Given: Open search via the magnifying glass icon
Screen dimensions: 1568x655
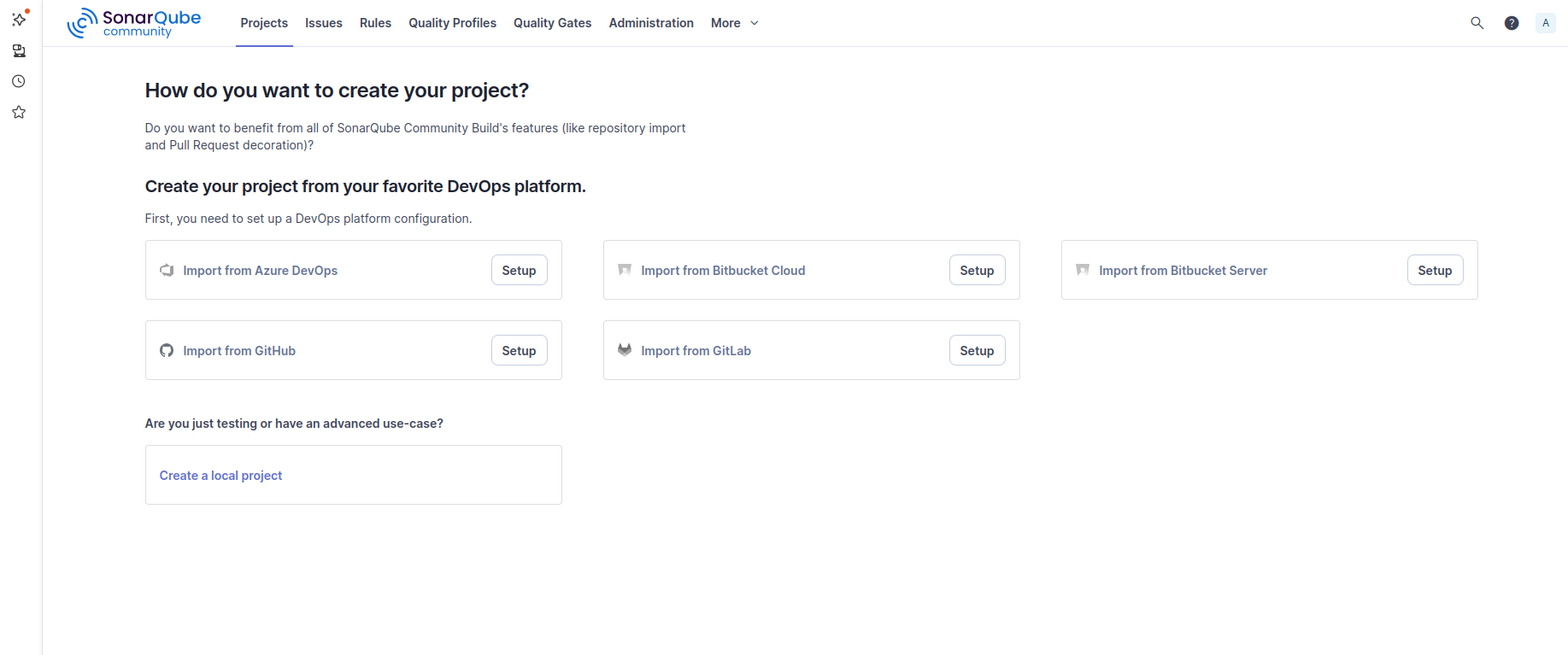Looking at the screenshot, I should point(1477,23).
